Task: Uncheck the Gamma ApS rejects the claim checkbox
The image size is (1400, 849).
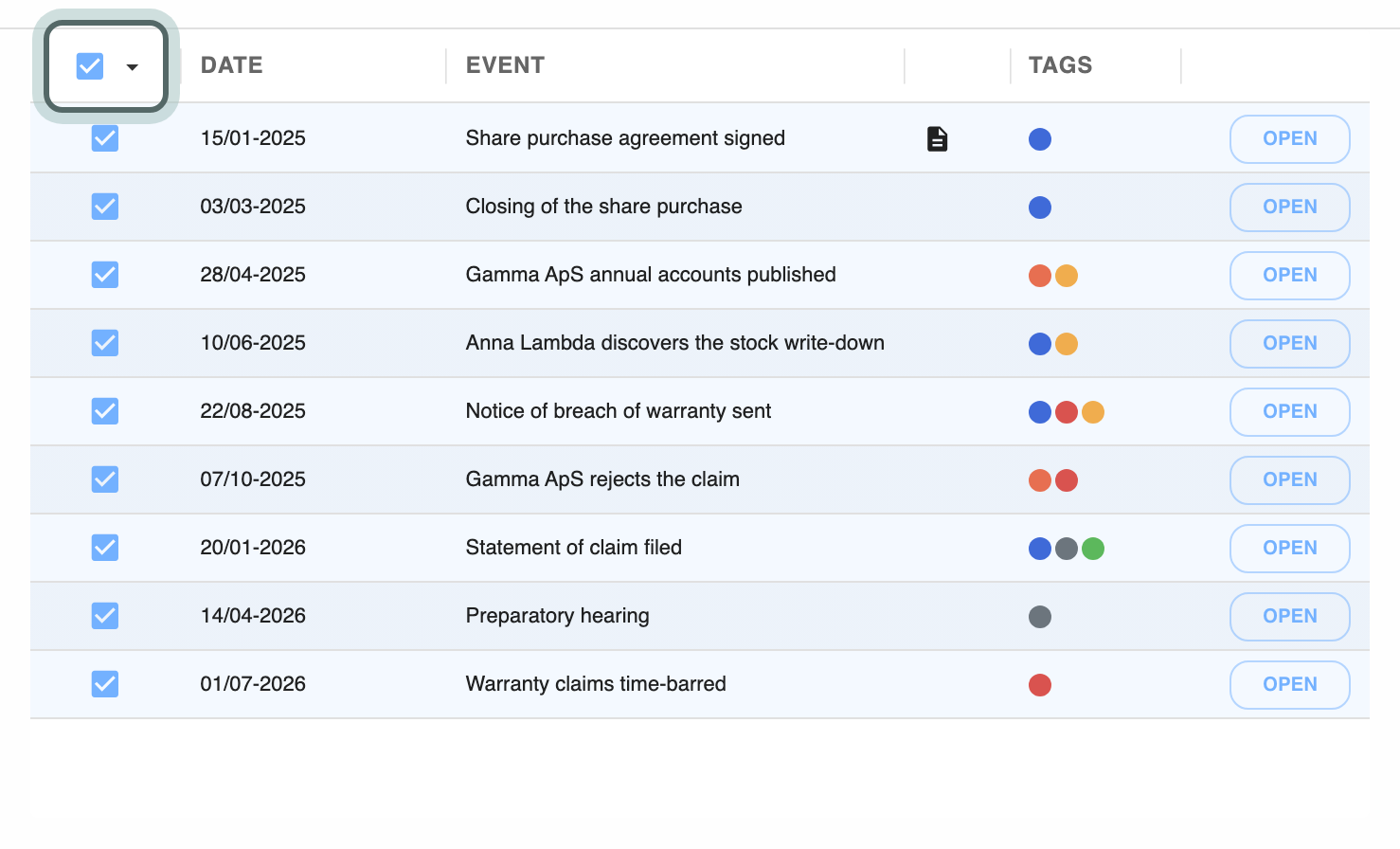Action: click(x=105, y=479)
